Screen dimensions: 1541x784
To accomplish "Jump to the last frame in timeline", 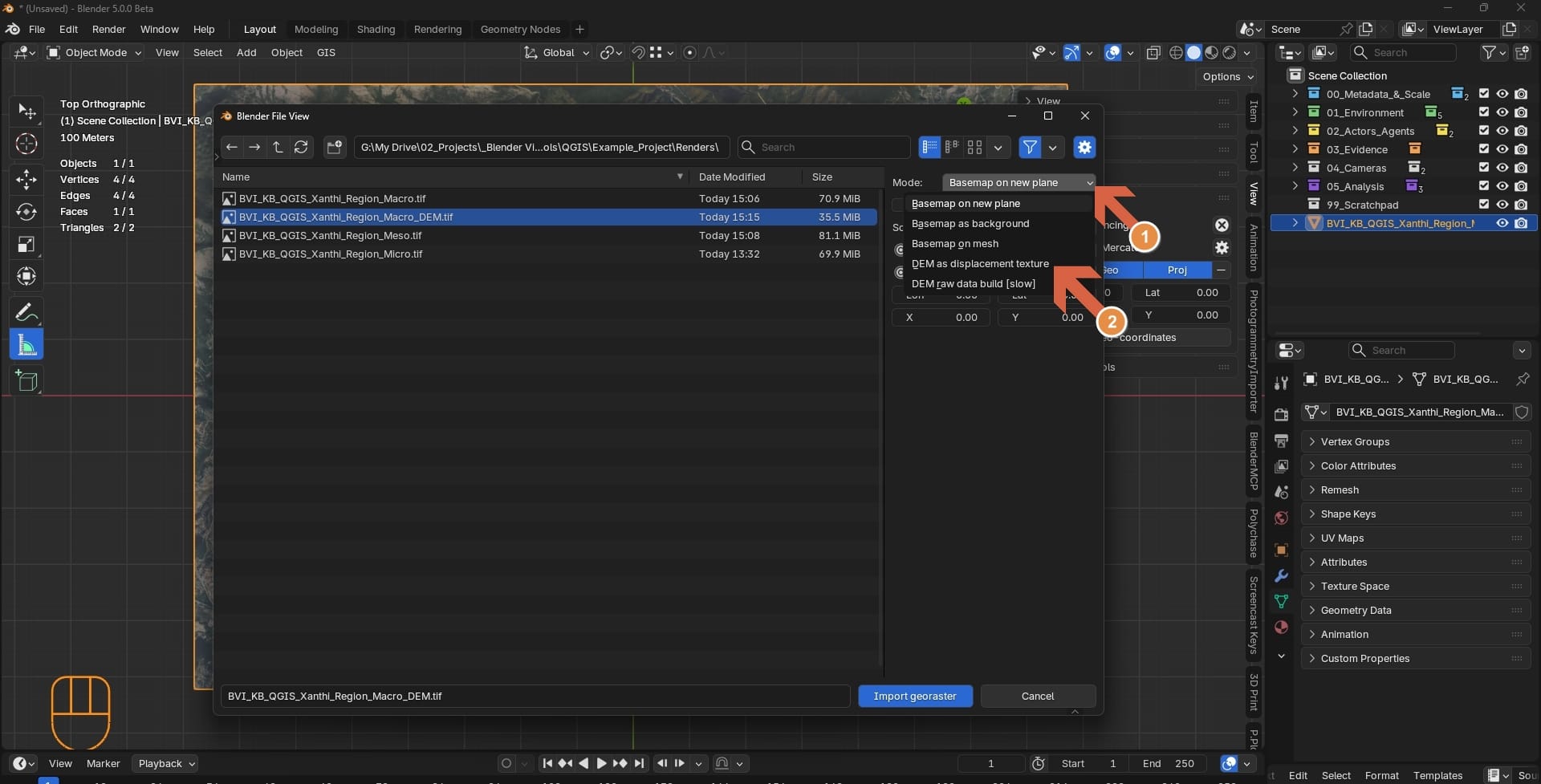I will (x=639, y=763).
